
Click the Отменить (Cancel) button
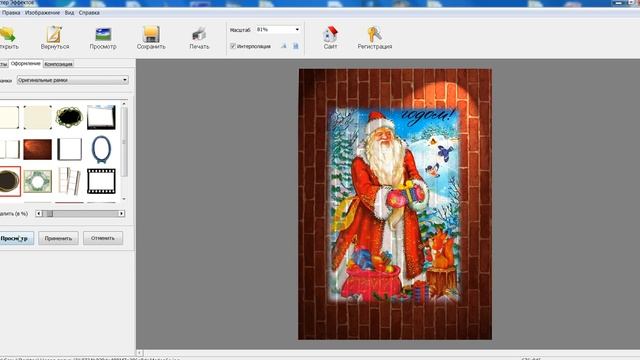pos(103,238)
